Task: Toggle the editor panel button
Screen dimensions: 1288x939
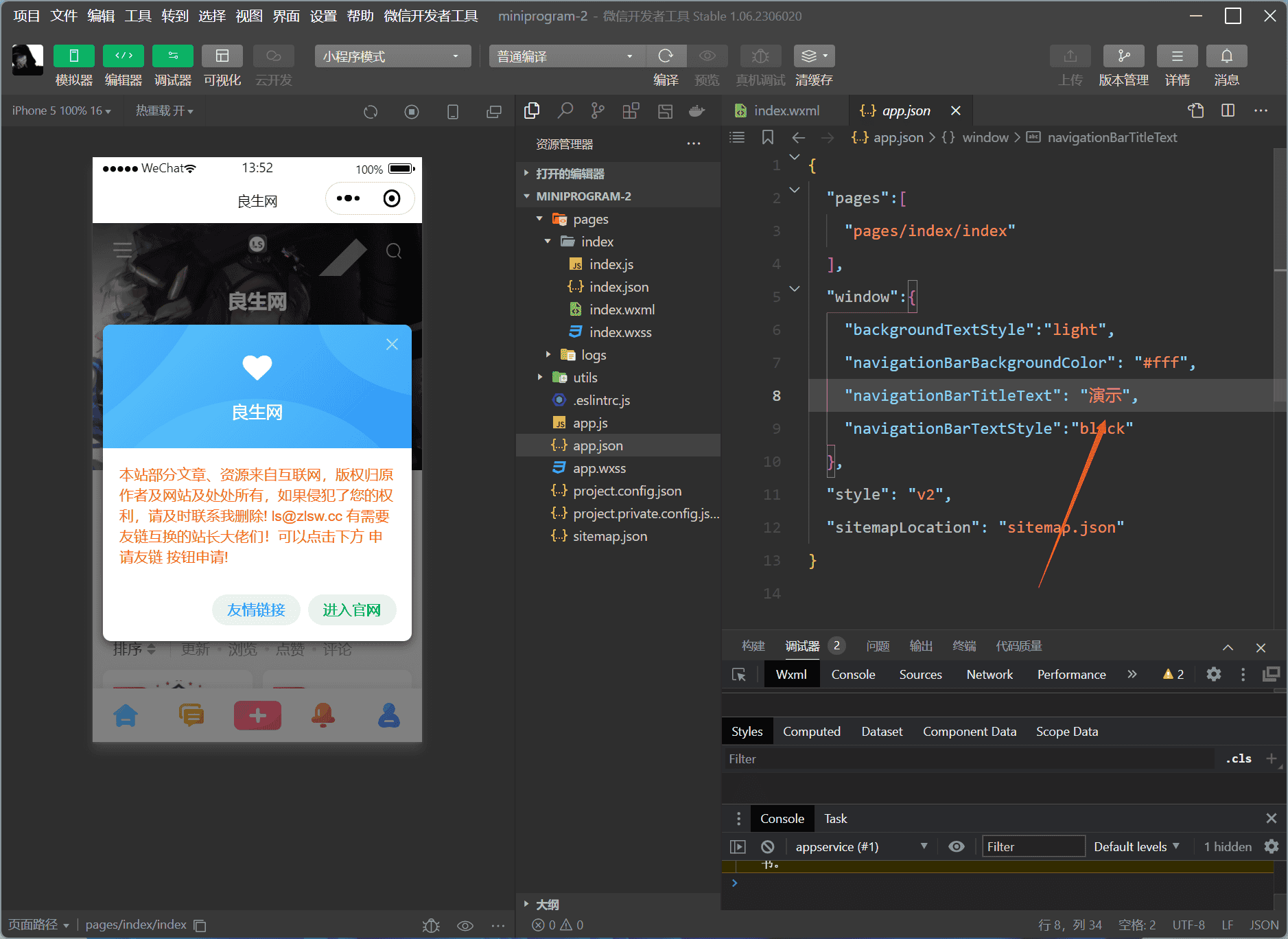Action: 123,56
